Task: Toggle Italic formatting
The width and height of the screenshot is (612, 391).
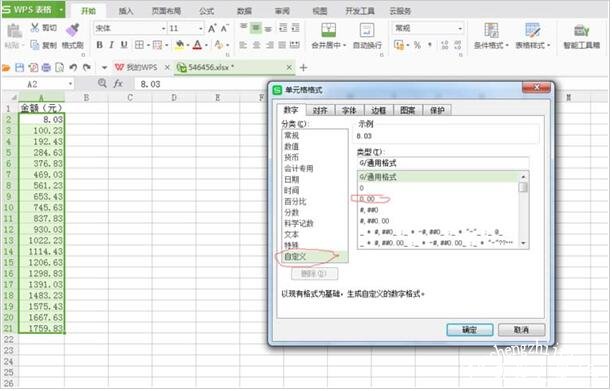Action: coord(112,45)
